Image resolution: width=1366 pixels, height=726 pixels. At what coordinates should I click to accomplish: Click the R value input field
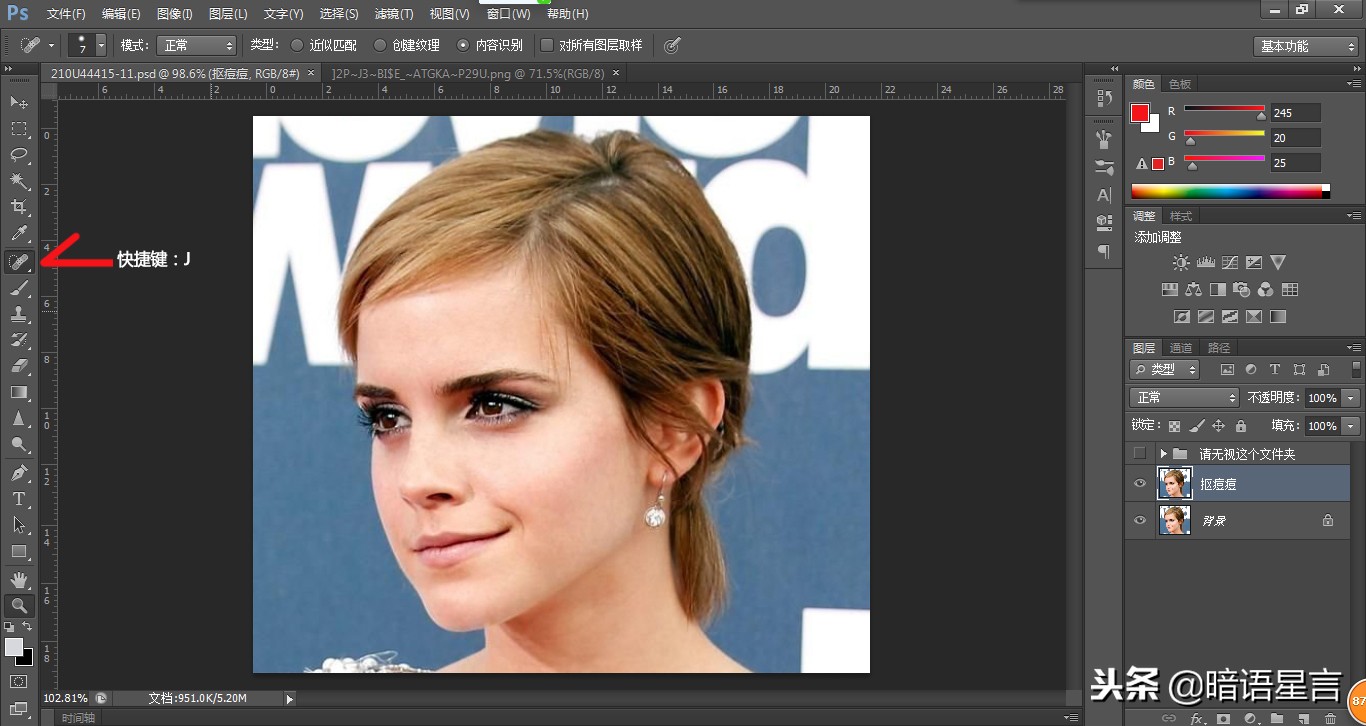(x=1295, y=113)
